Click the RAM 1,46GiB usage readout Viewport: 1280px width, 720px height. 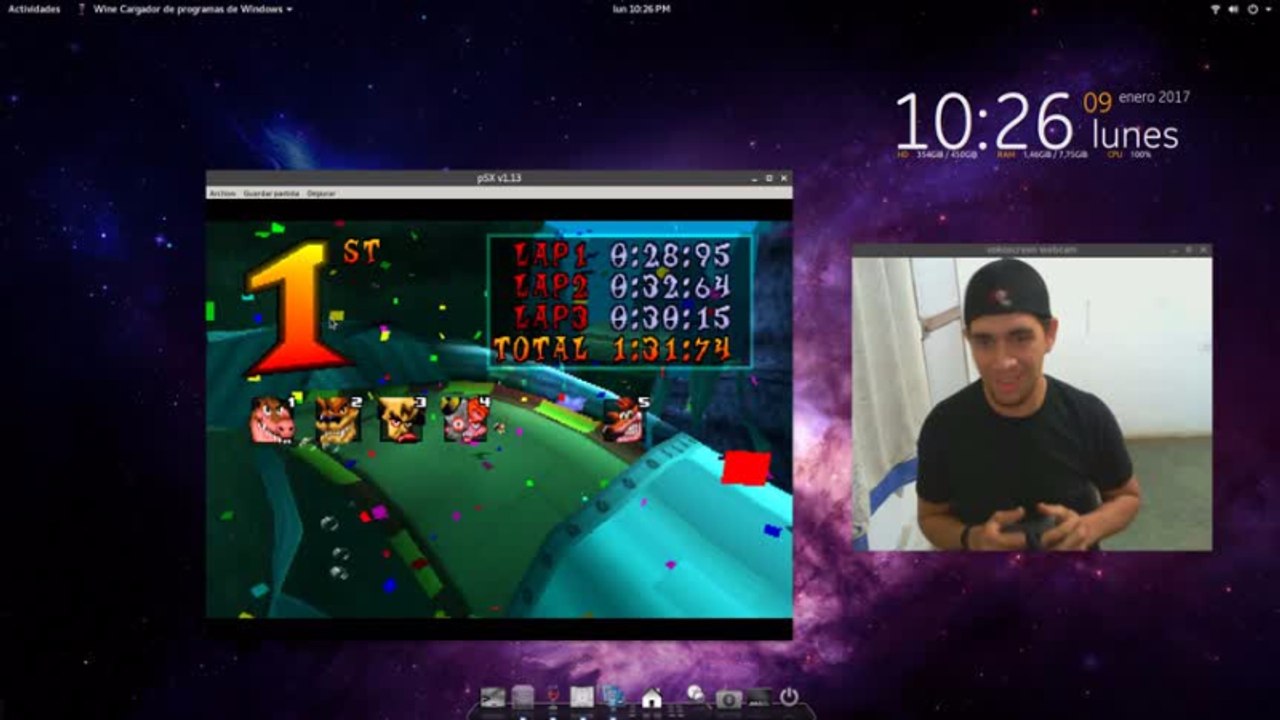[x=1042, y=155]
